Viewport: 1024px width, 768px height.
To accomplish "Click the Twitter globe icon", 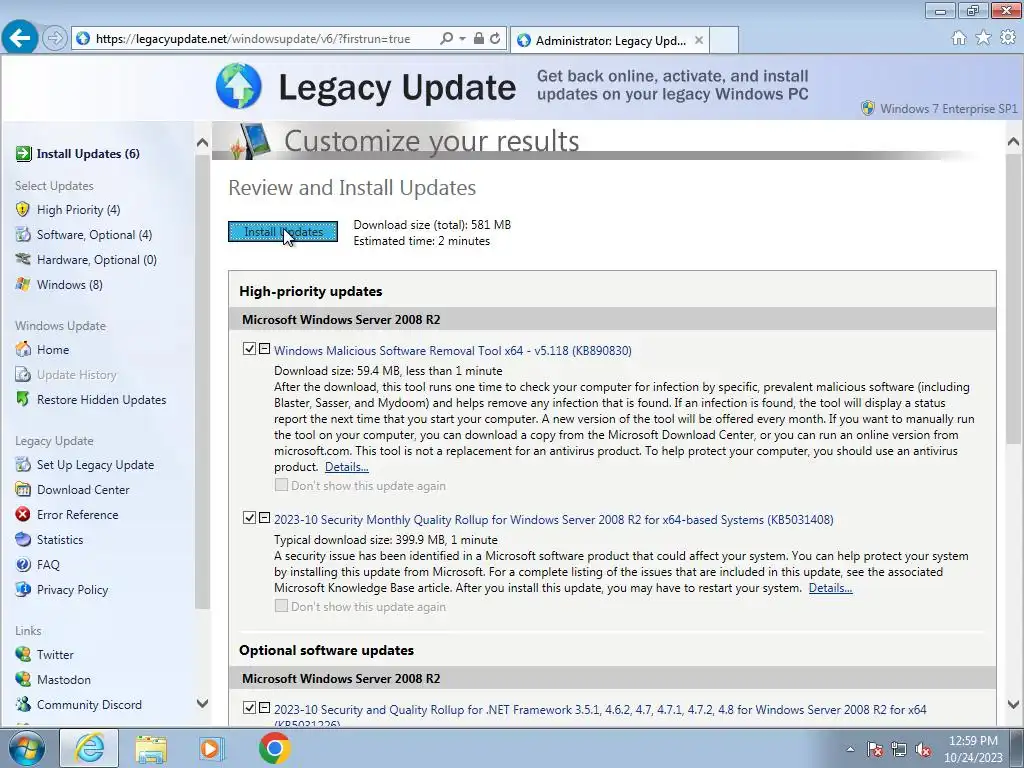I will [23, 654].
